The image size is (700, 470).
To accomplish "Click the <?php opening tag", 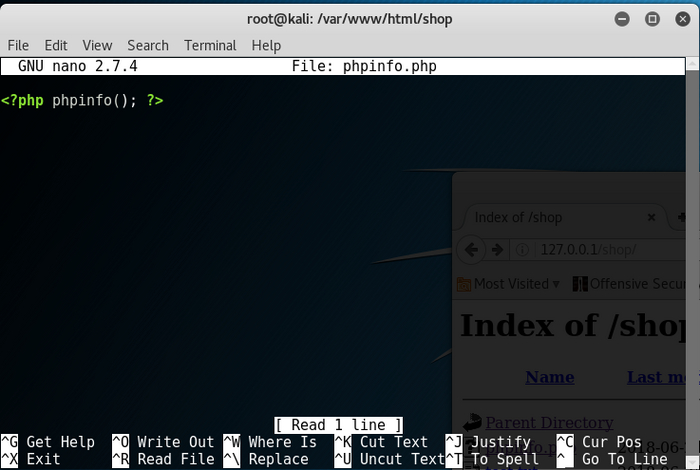I will [x=22, y=100].
